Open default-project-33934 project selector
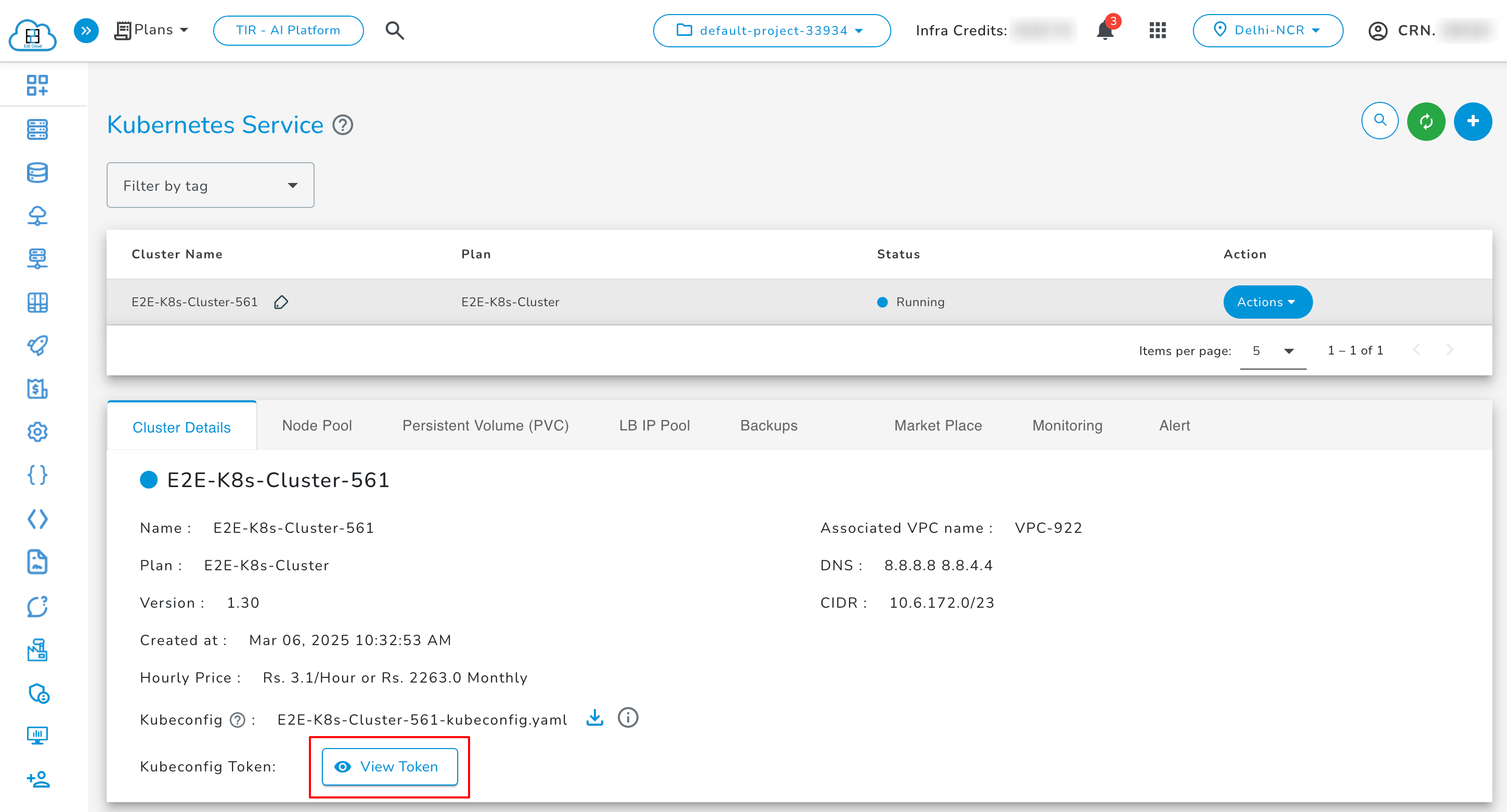 tap(772, 31)
